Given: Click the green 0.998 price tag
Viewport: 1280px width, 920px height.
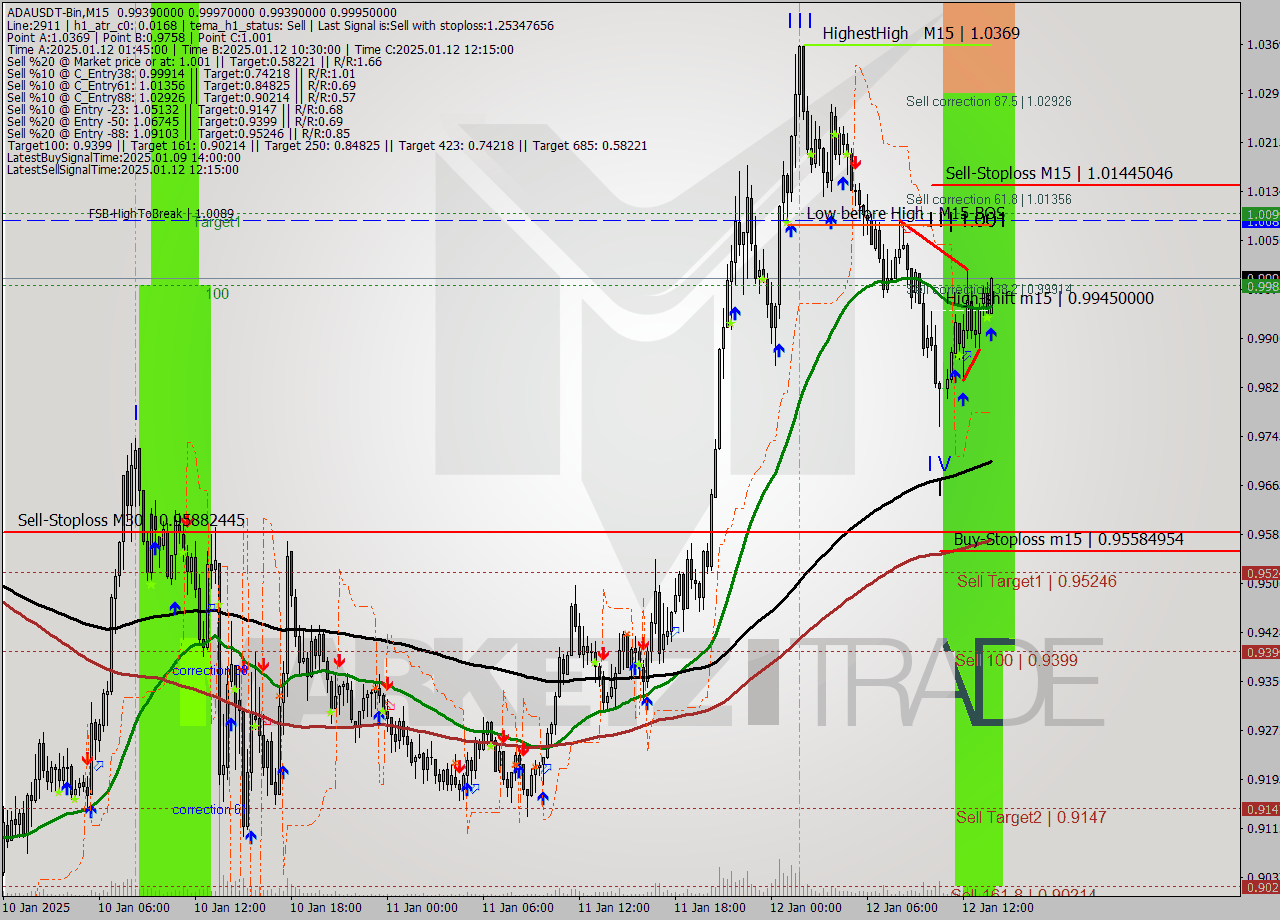Looking at the screenshot, I should [1260, 287].
